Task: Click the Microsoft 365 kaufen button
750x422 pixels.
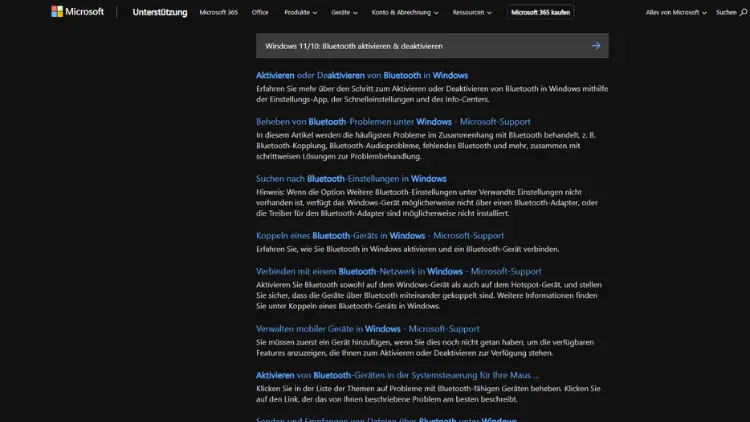Action: (x=540, y=12)
